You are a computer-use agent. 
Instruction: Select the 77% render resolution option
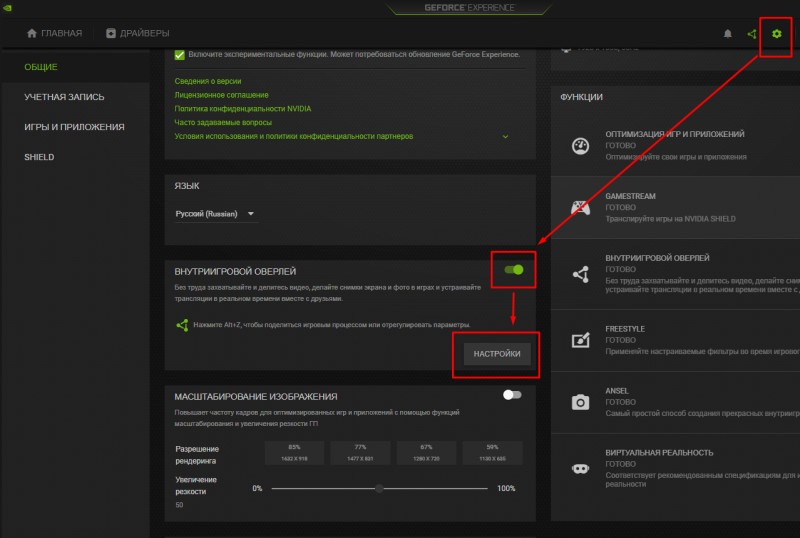[x=360, y=453]
